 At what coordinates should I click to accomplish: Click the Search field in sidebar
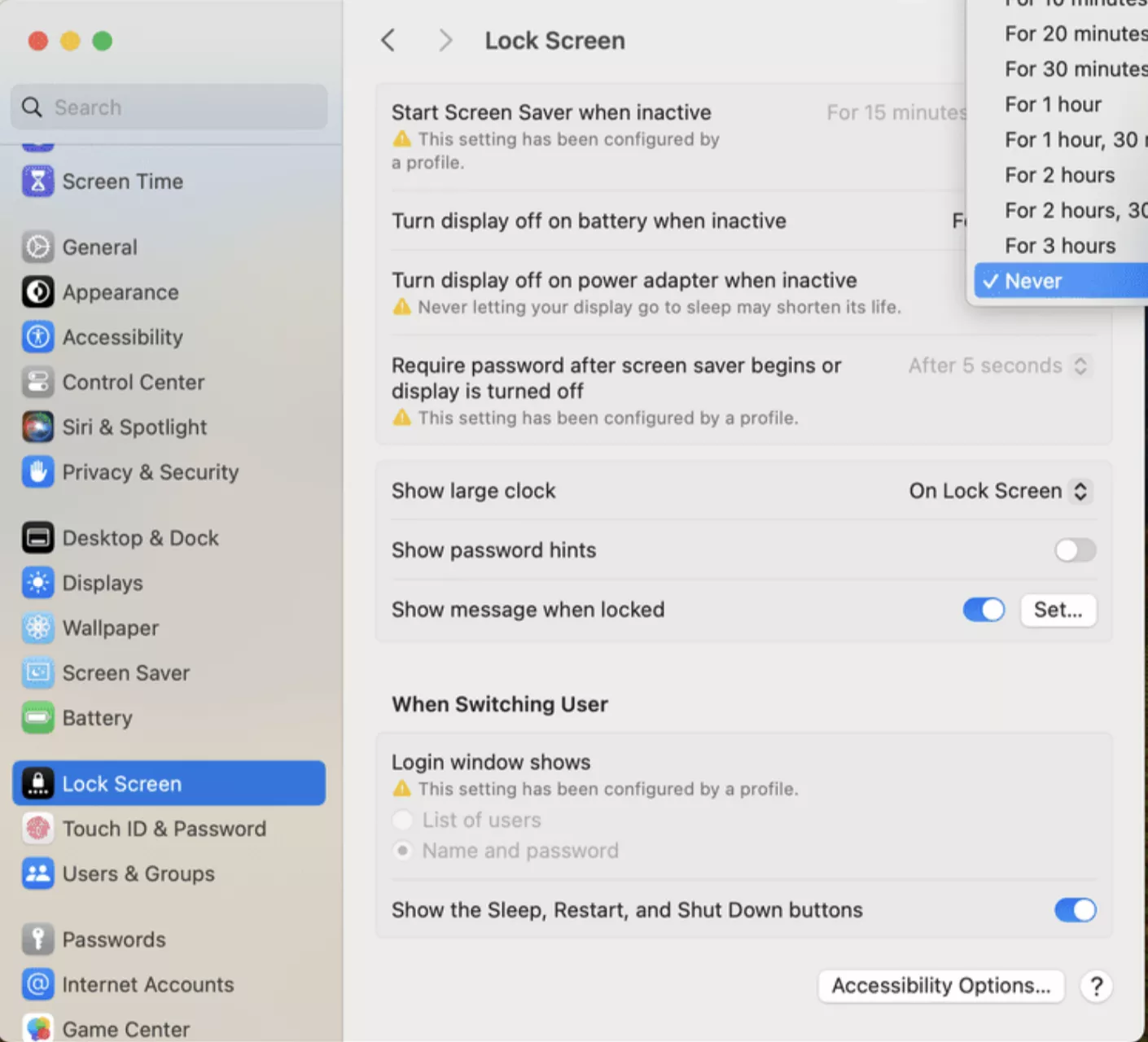click(x=169, y=107)
